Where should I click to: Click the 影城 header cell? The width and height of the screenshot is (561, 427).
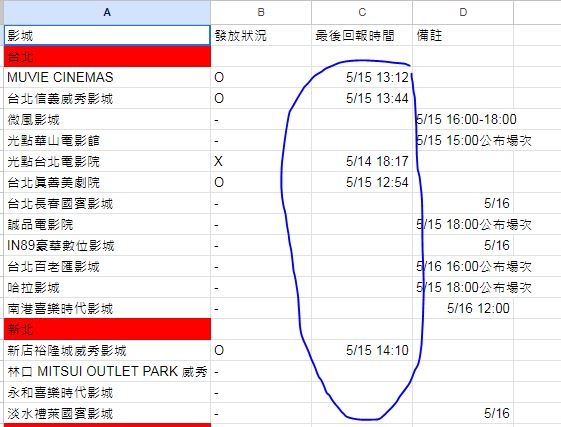tap(107, 35)
